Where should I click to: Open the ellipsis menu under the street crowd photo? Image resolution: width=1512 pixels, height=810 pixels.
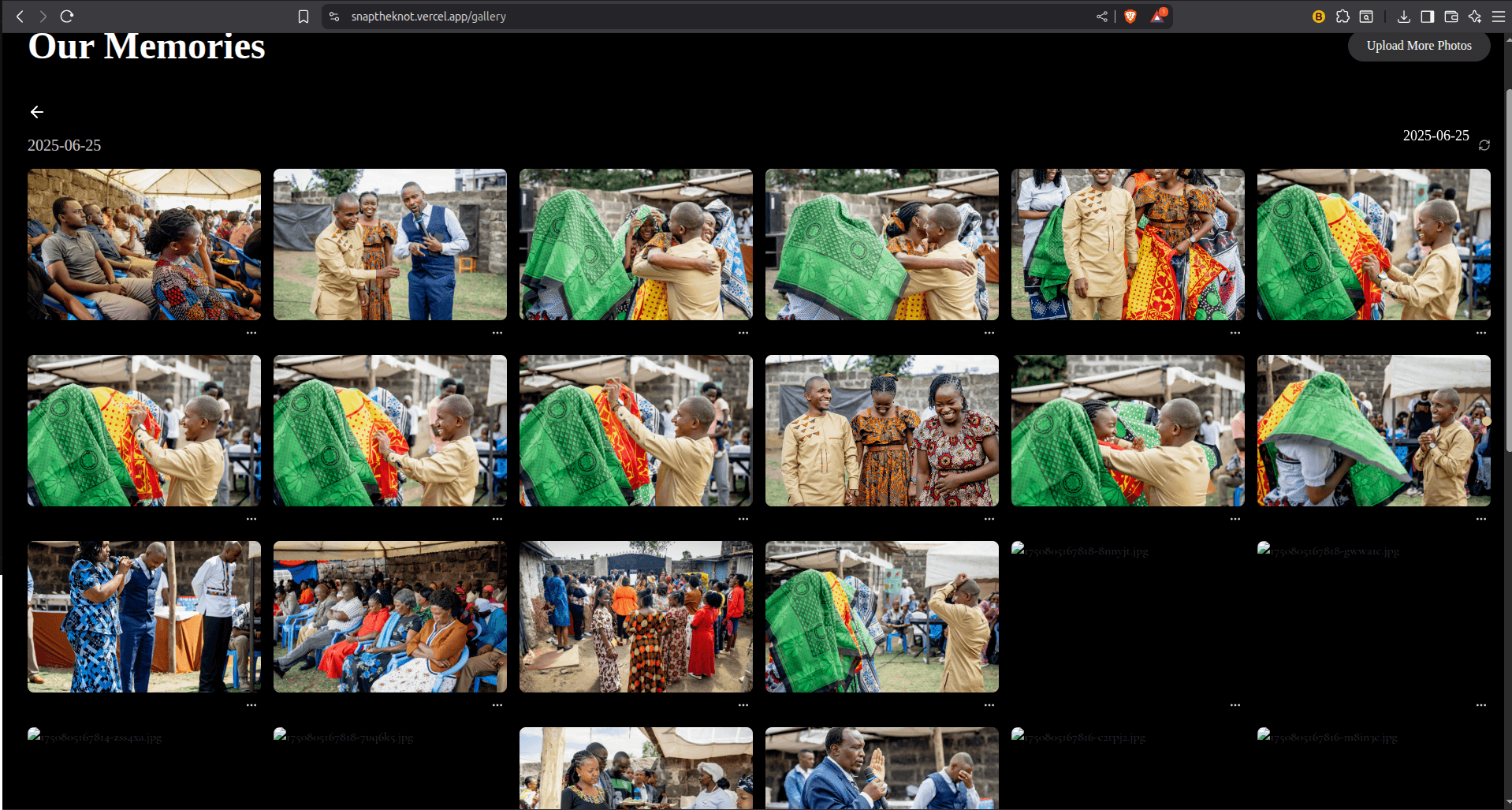point(743,705)
